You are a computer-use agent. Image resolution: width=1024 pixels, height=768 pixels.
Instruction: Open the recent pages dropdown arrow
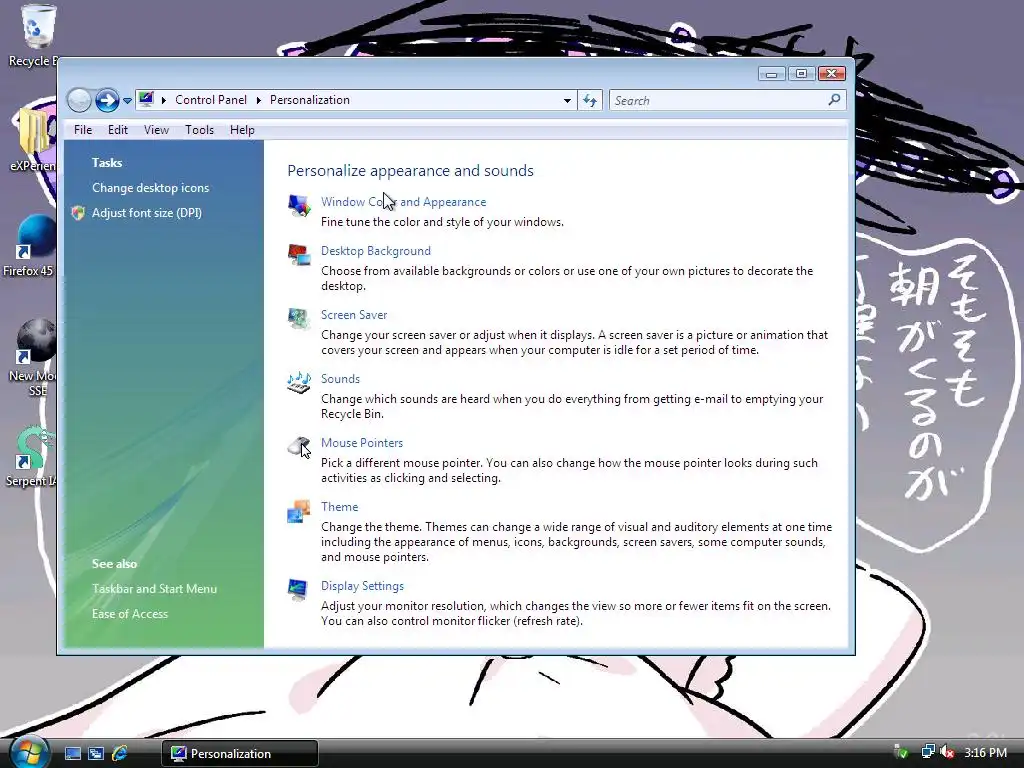pyautogui.click(x=127, y=101)
